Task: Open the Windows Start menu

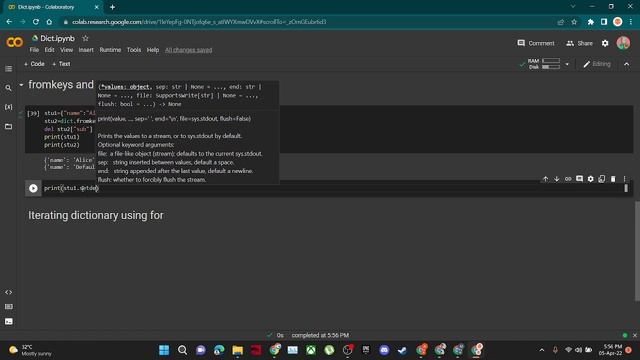Action: 164,350
